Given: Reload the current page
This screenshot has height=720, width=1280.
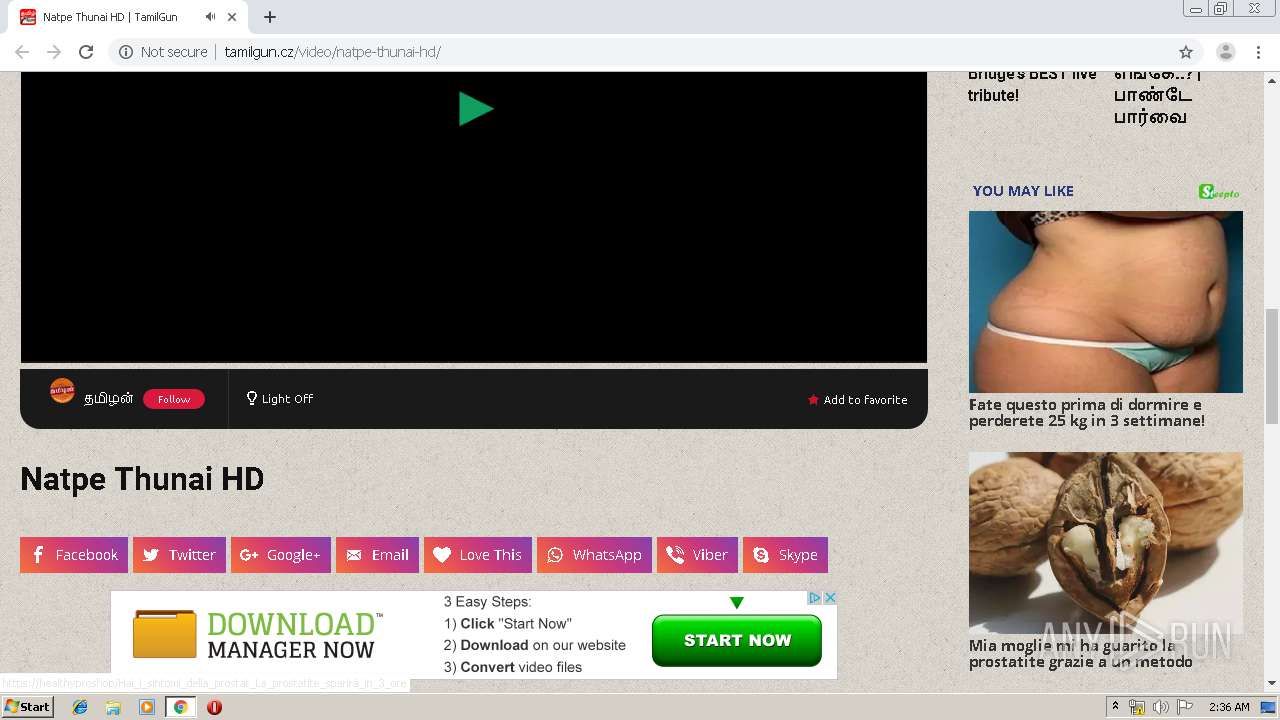Looking at the screenshot, I should pyautogui.click(x=86, y=52).
